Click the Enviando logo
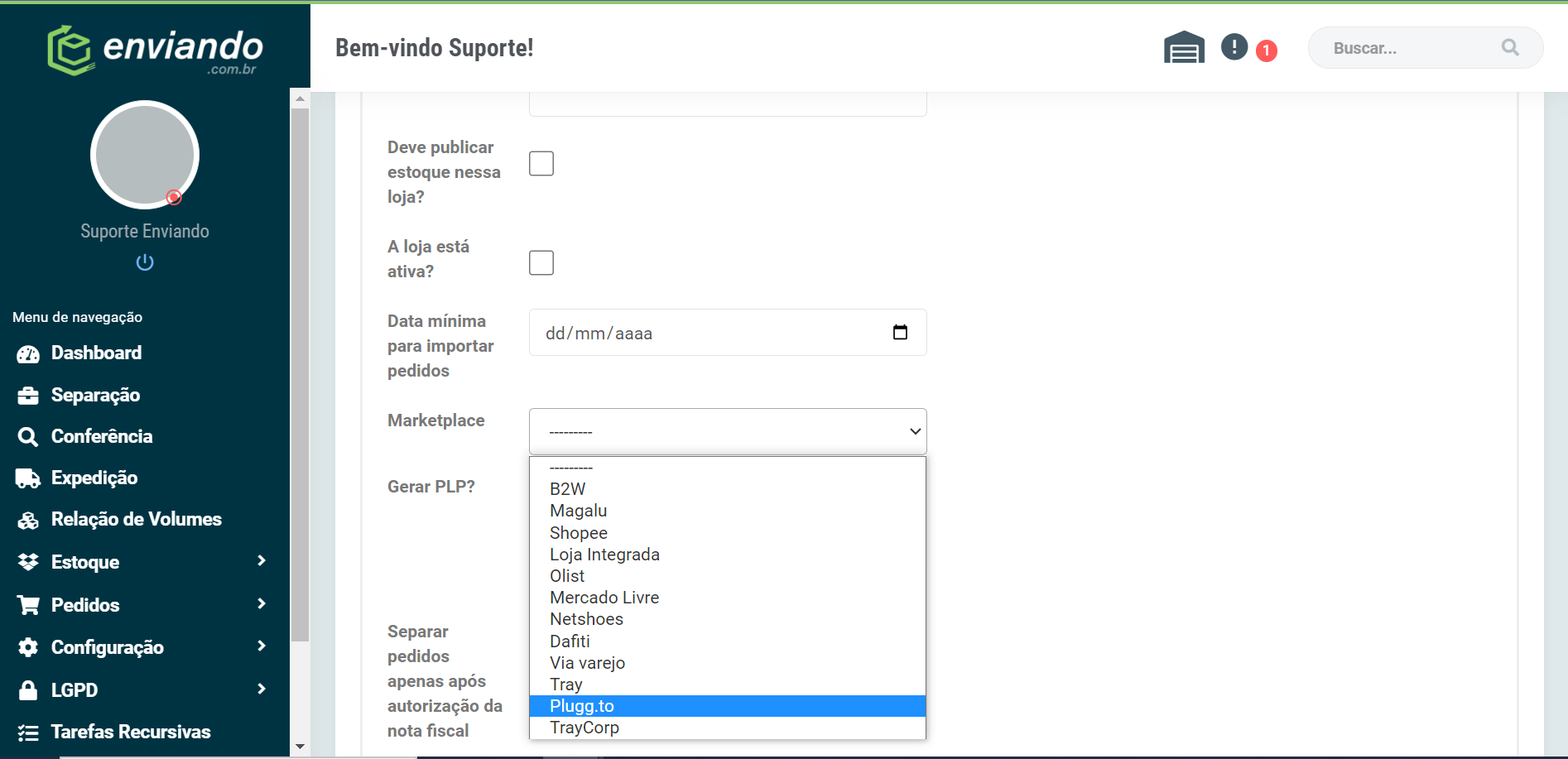The width and height of the screenshot is (1568, 759). [x=156, y=50]
